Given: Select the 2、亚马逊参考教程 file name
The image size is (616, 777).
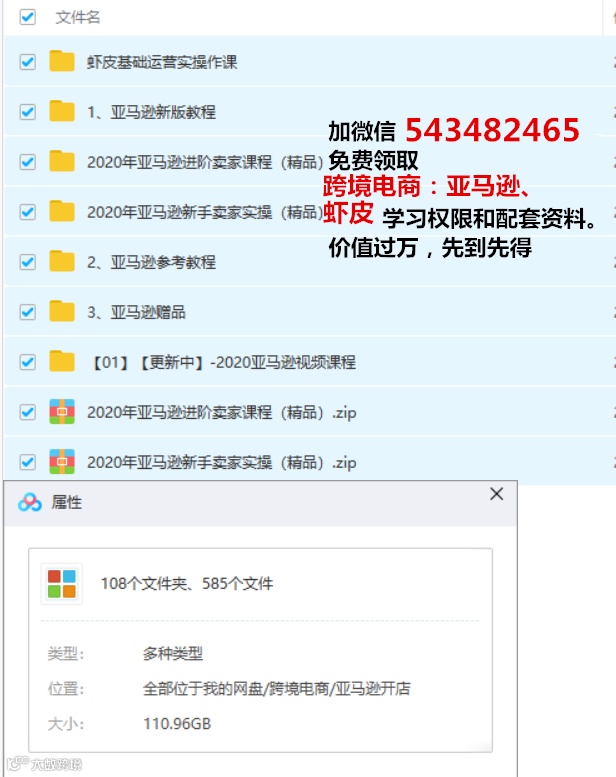Looking at the screenshot, I should point(151,263).
